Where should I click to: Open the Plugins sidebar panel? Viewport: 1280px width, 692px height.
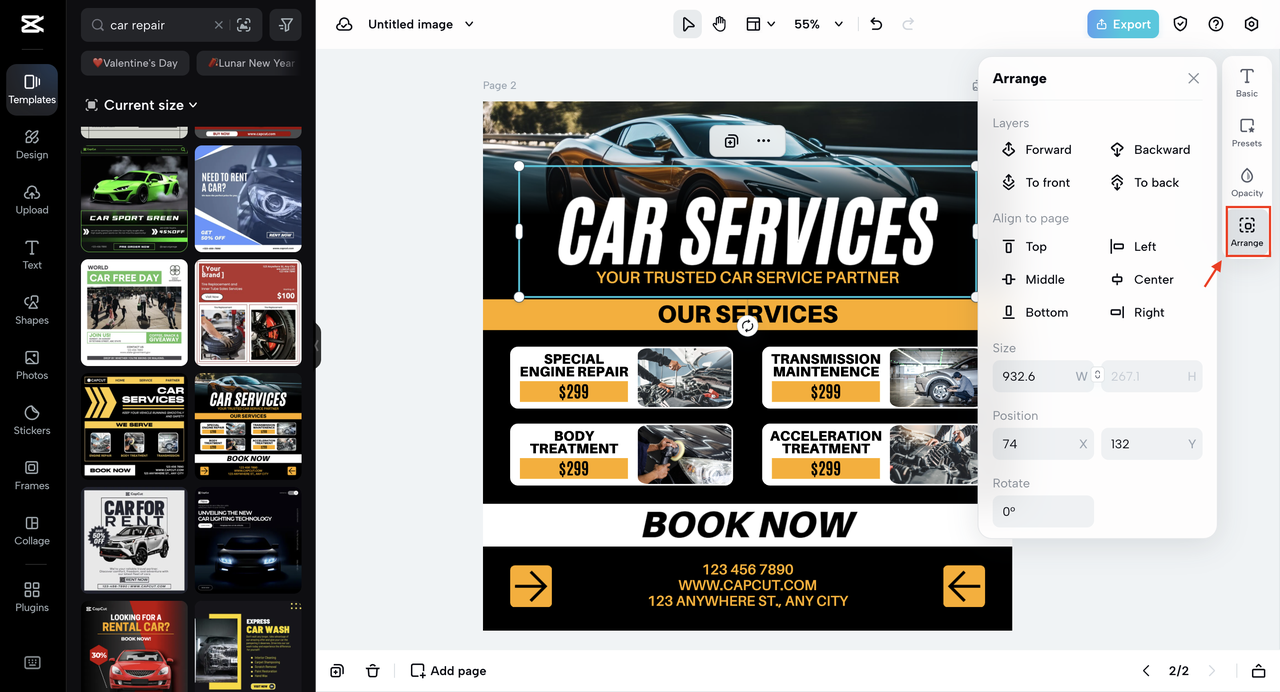click(x=32, y=597)
